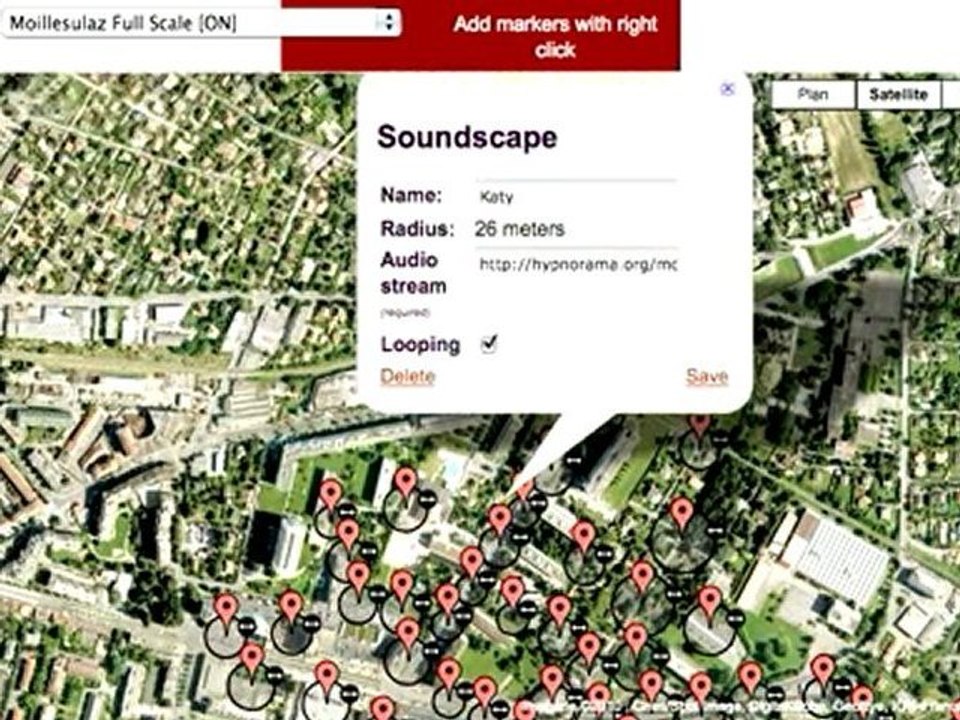
Task: Toggle the Looping checkbox
Action: pos(489,344)
